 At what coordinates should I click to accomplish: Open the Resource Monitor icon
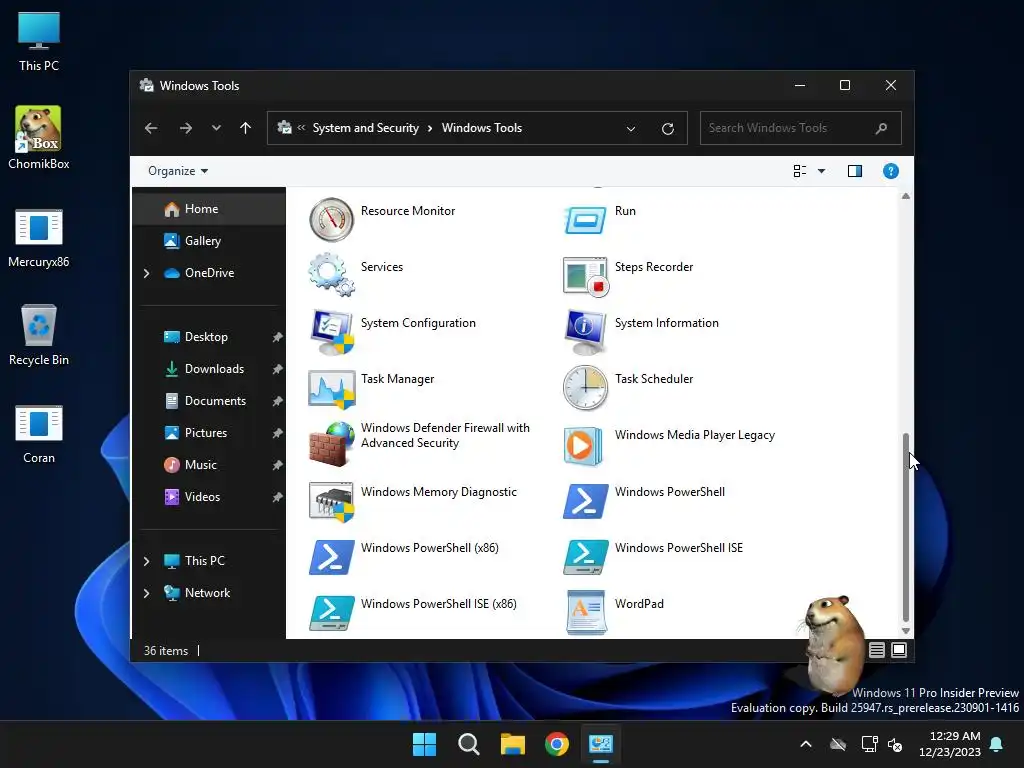click(x=331, y=219)
